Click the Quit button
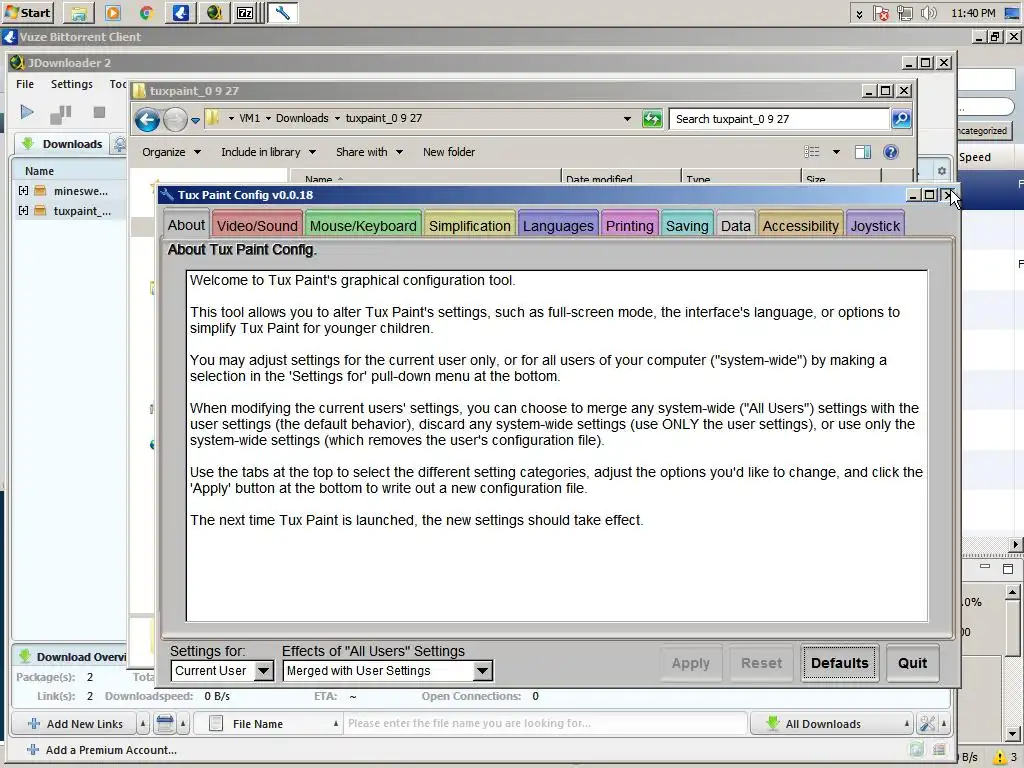This screenshot has height=768, width=1024. (x=912, y=663)
